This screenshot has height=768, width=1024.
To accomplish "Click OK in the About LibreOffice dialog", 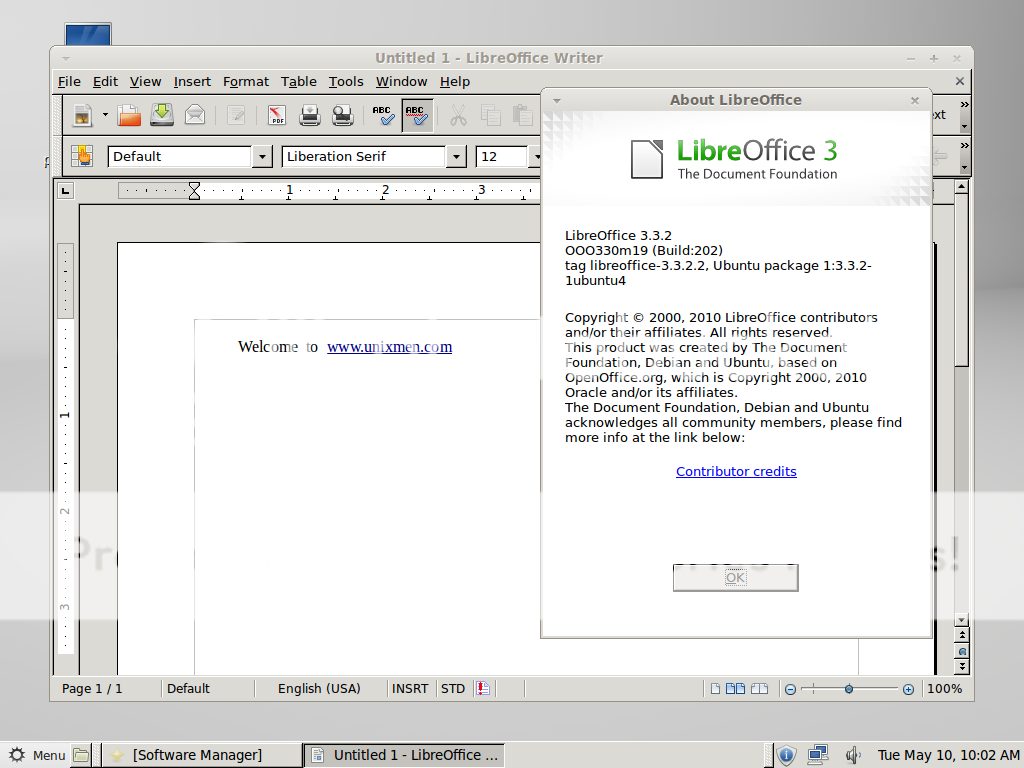I will (x=735, y=577).
